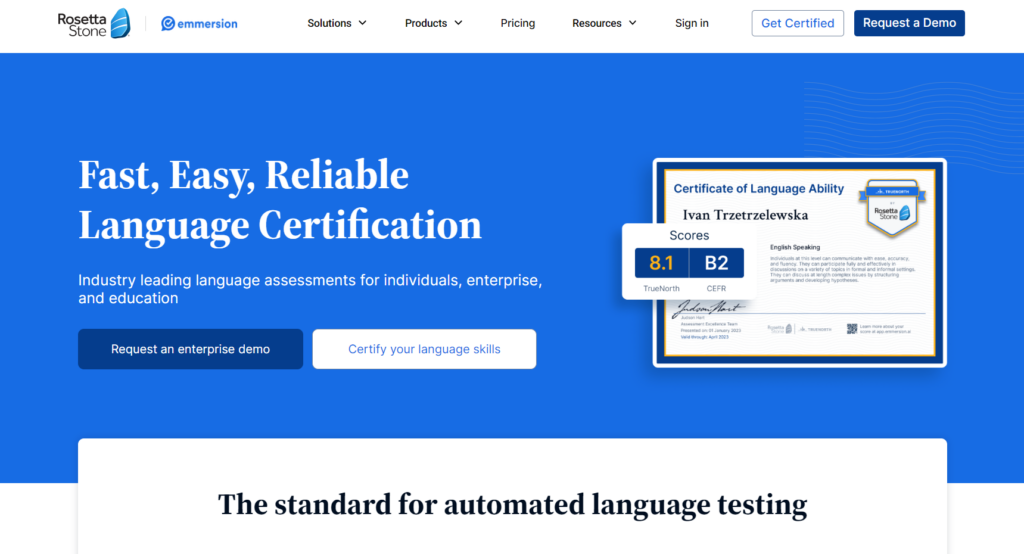Click the Sign in link

pos(692,23)
